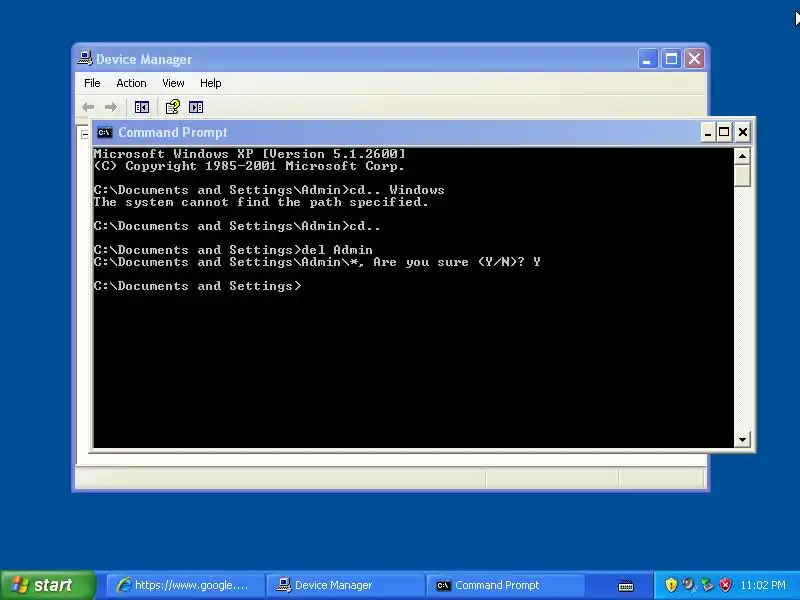The image size is (800, 600).
Task: Click the 'del Admin' command line text
Action: pyautogui.click(x=337, y=250)
